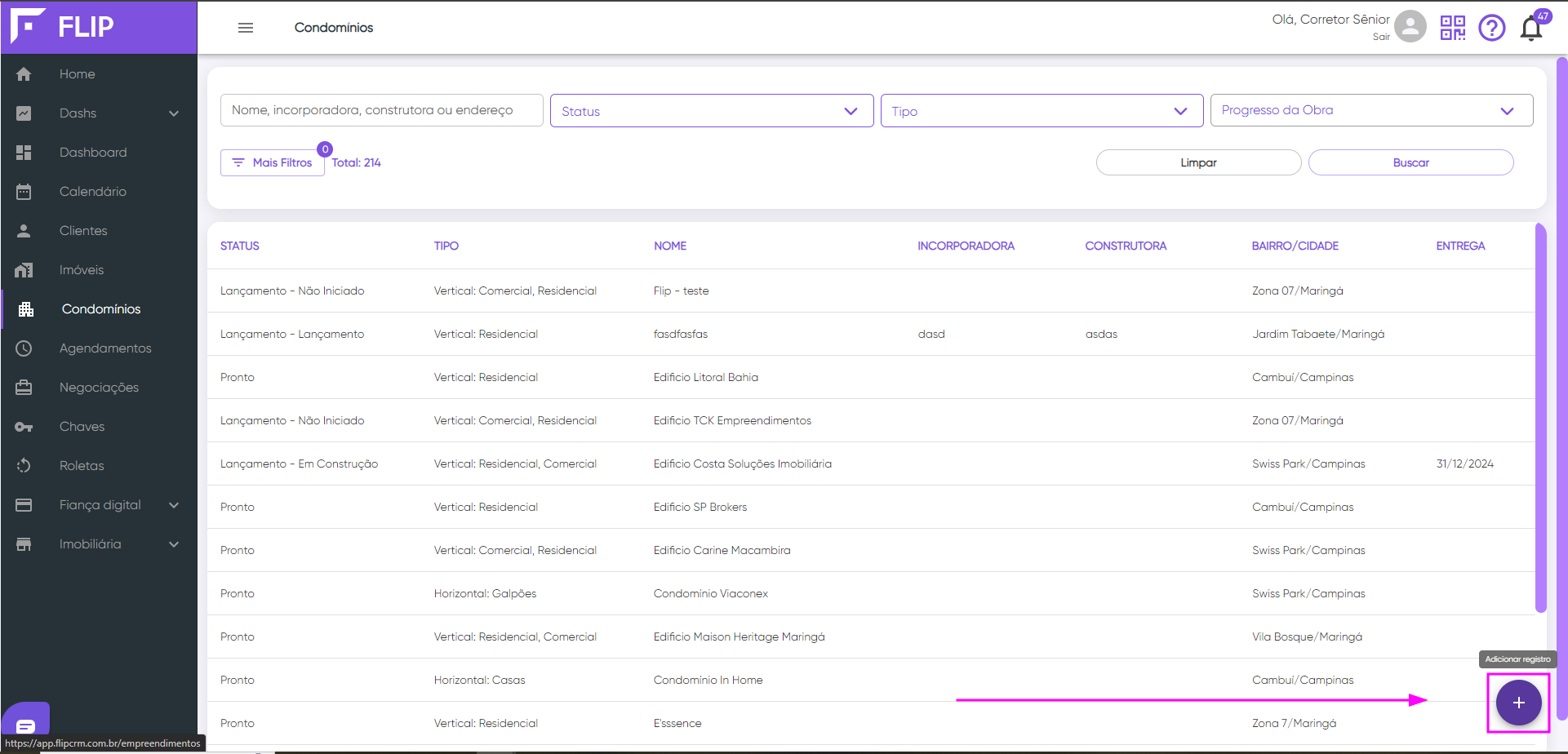Click the Dashs chart icon

[x=24, y=113]
